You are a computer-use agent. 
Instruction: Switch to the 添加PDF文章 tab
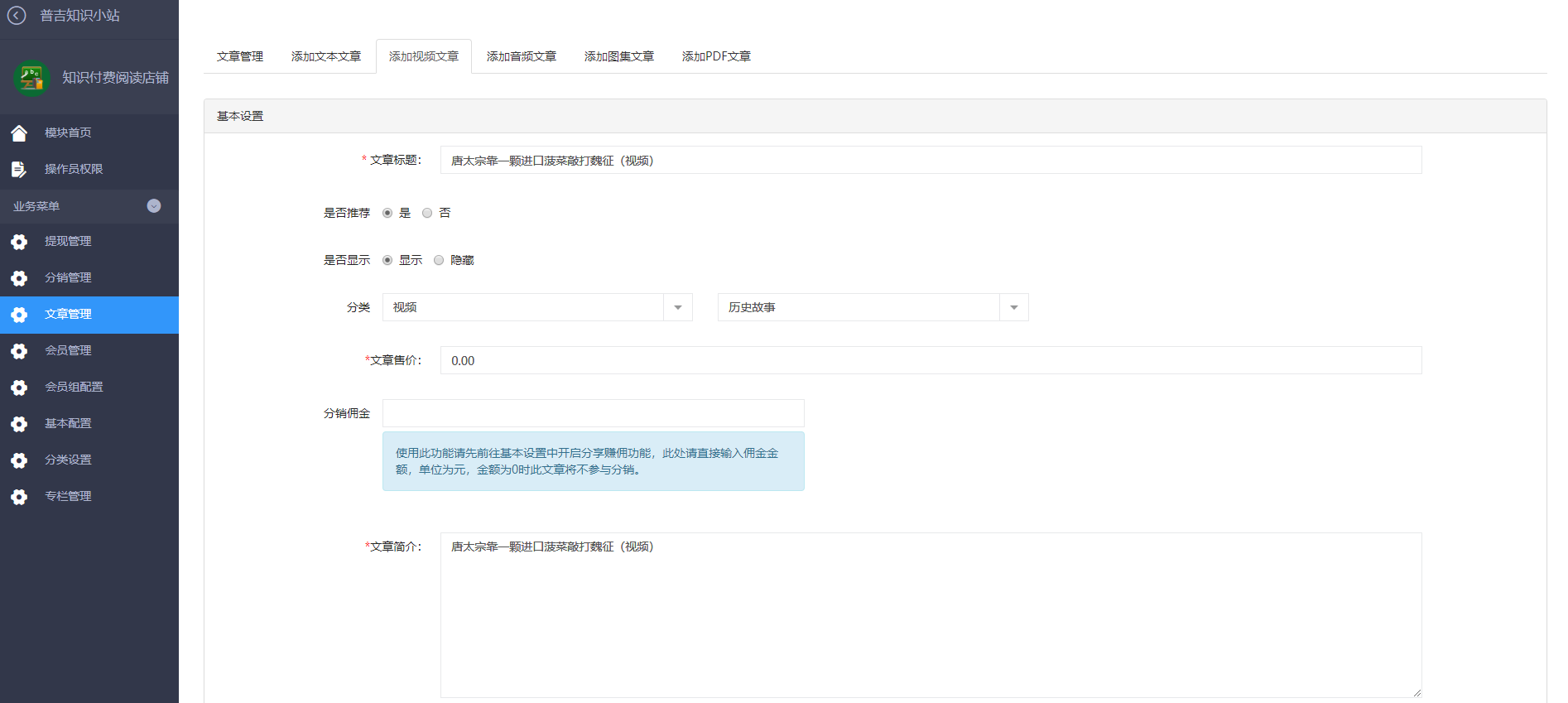[716, 56]
